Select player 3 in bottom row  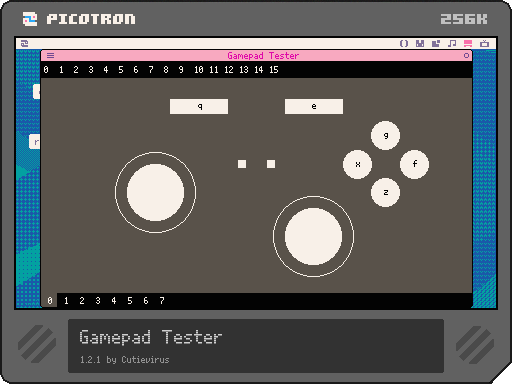pyautogui.click(x=98, y=301)
